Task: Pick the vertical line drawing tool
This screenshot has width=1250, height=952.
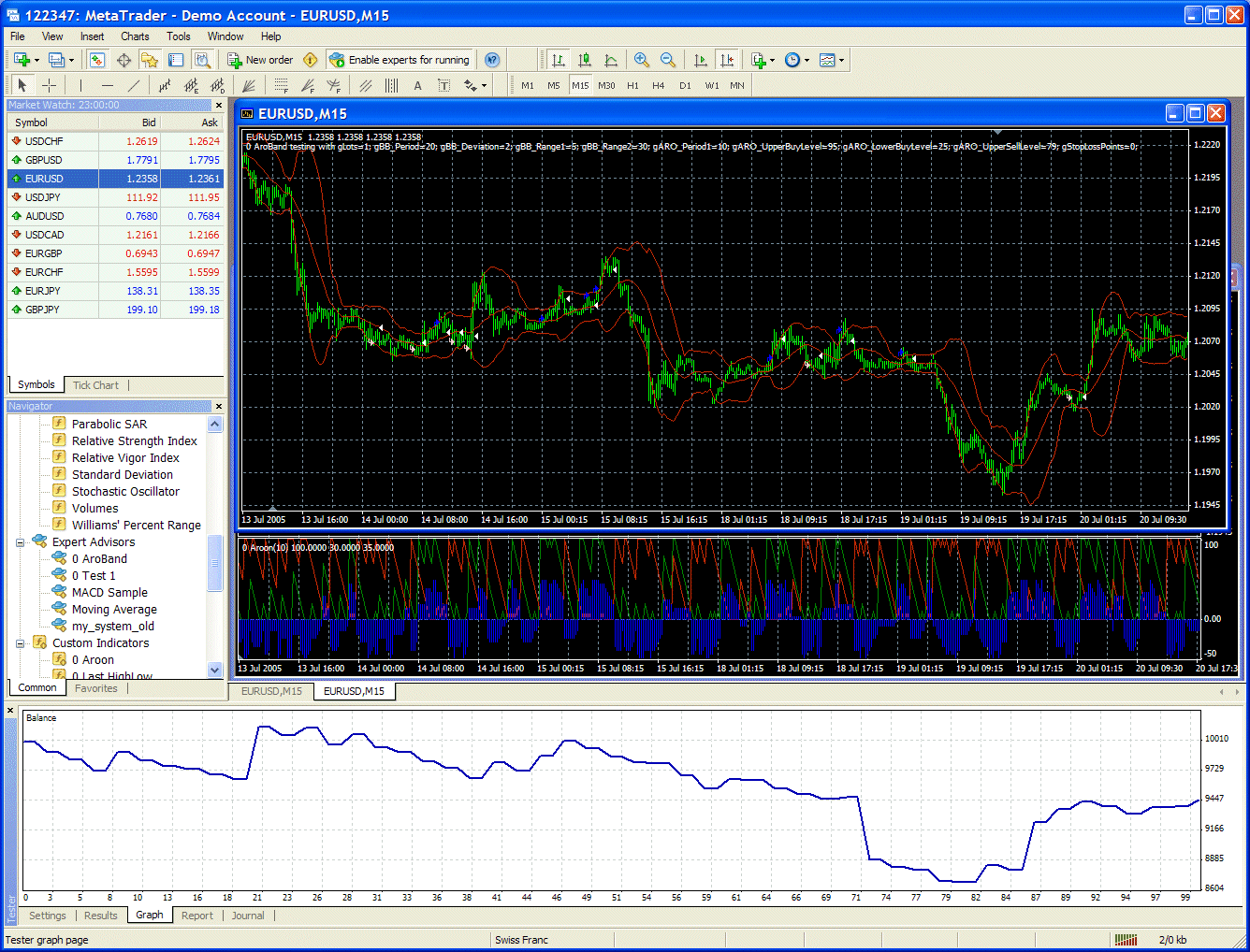Action: (81, 85)
